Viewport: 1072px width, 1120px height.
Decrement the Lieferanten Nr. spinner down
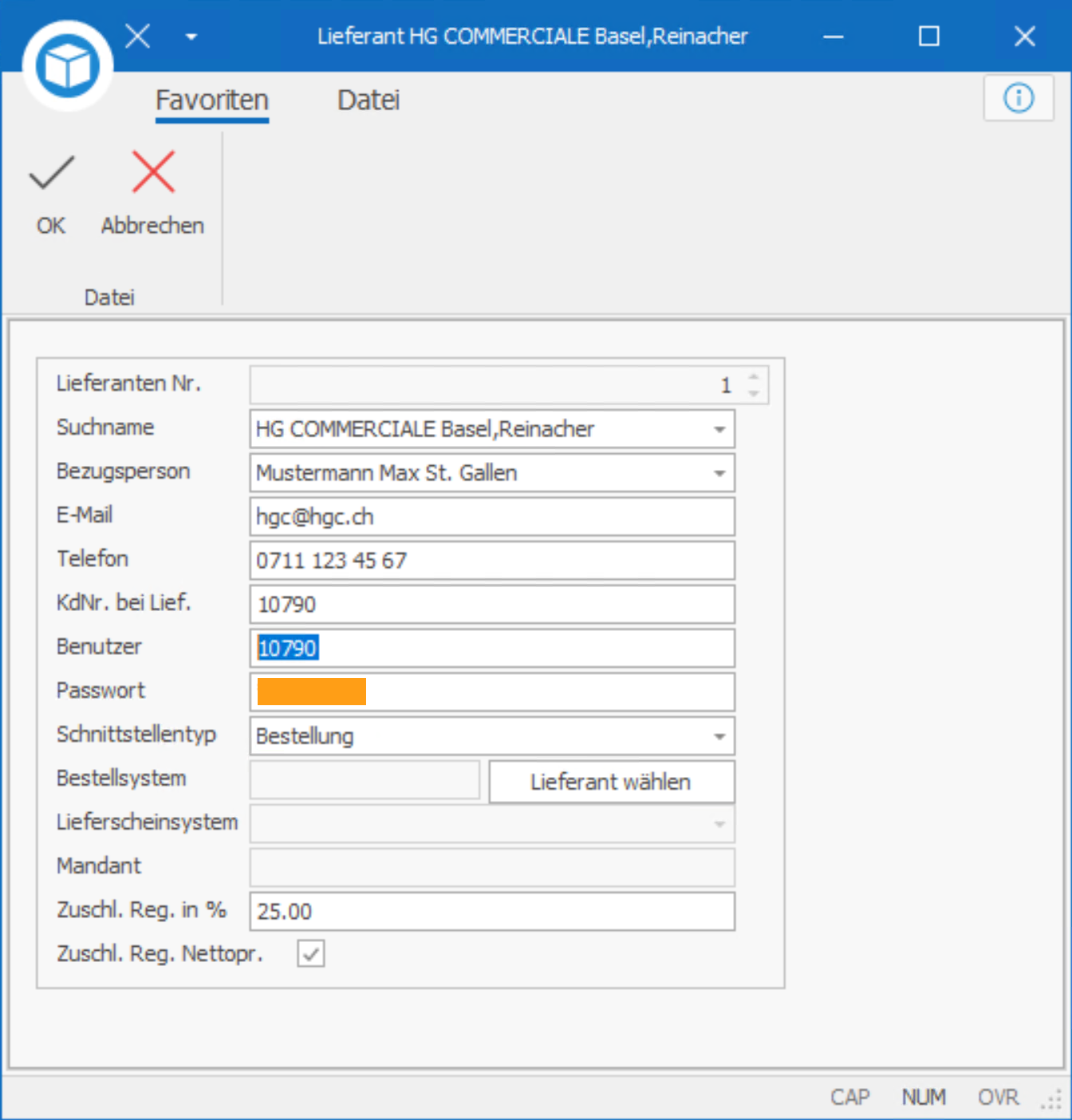click(x=753, y=394)
